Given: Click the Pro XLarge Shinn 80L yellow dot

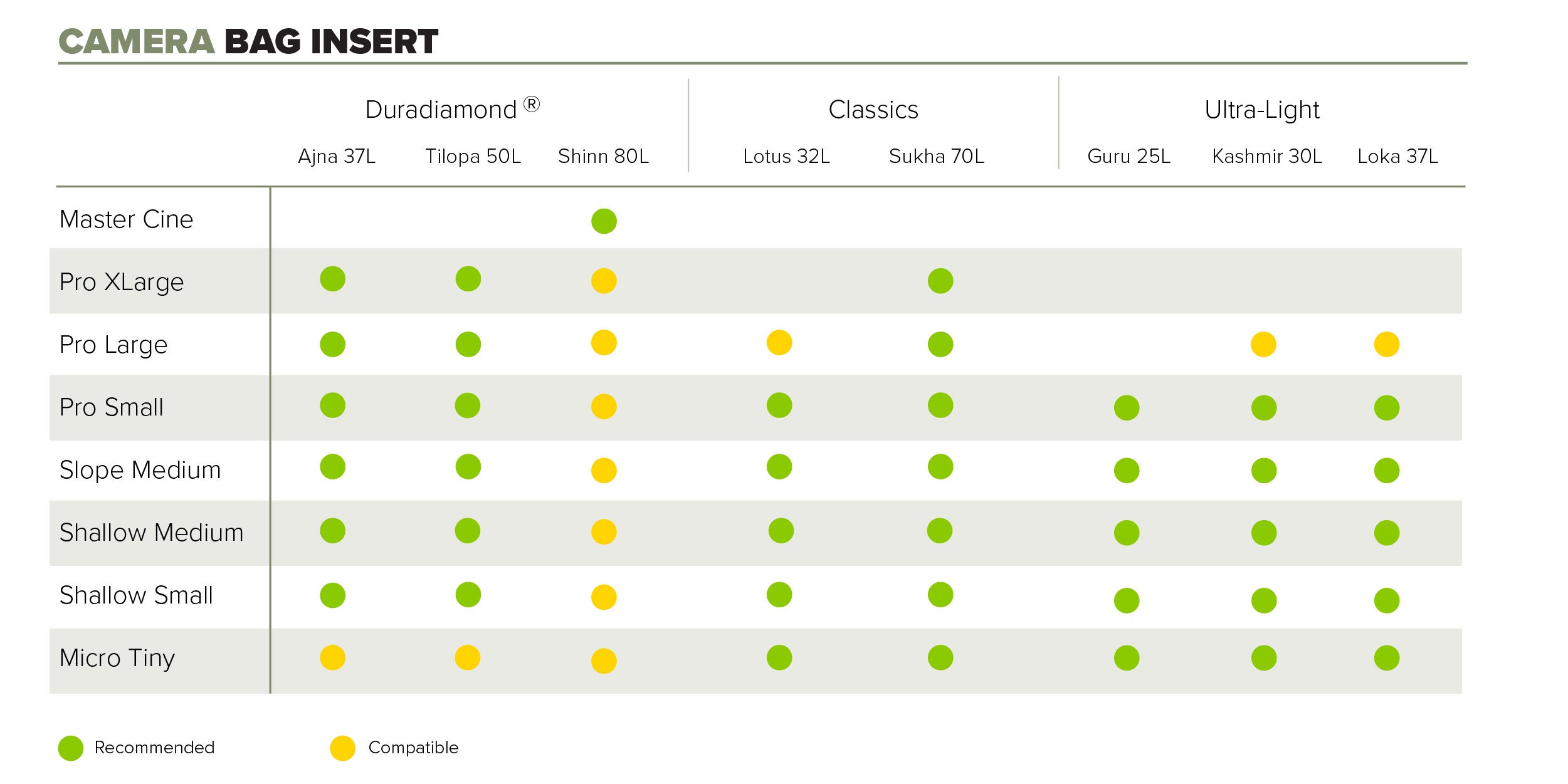Looking at the screenshot, I should [x=604, y=281].
